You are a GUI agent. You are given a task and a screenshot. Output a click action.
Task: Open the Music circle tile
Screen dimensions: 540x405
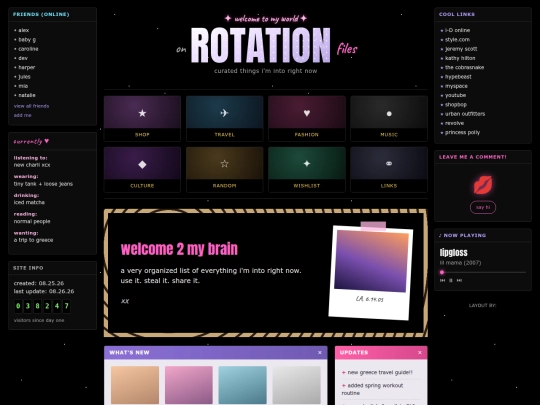(389, 119)
